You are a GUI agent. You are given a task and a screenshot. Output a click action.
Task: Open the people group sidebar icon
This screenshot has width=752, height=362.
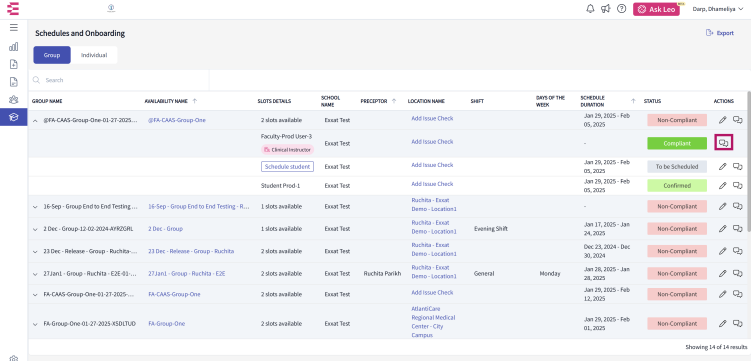tap(13, 100)
